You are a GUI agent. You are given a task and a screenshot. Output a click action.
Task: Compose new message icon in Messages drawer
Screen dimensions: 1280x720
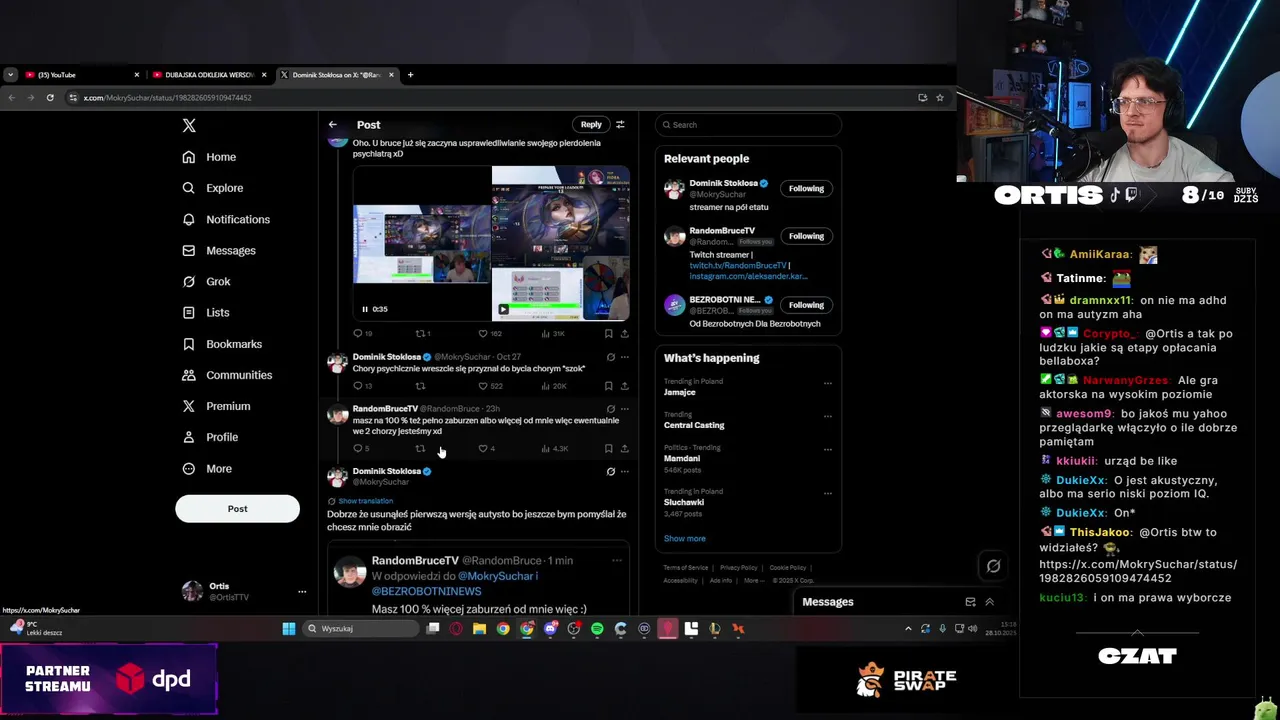pyautogui.click(x=970, y=602)
